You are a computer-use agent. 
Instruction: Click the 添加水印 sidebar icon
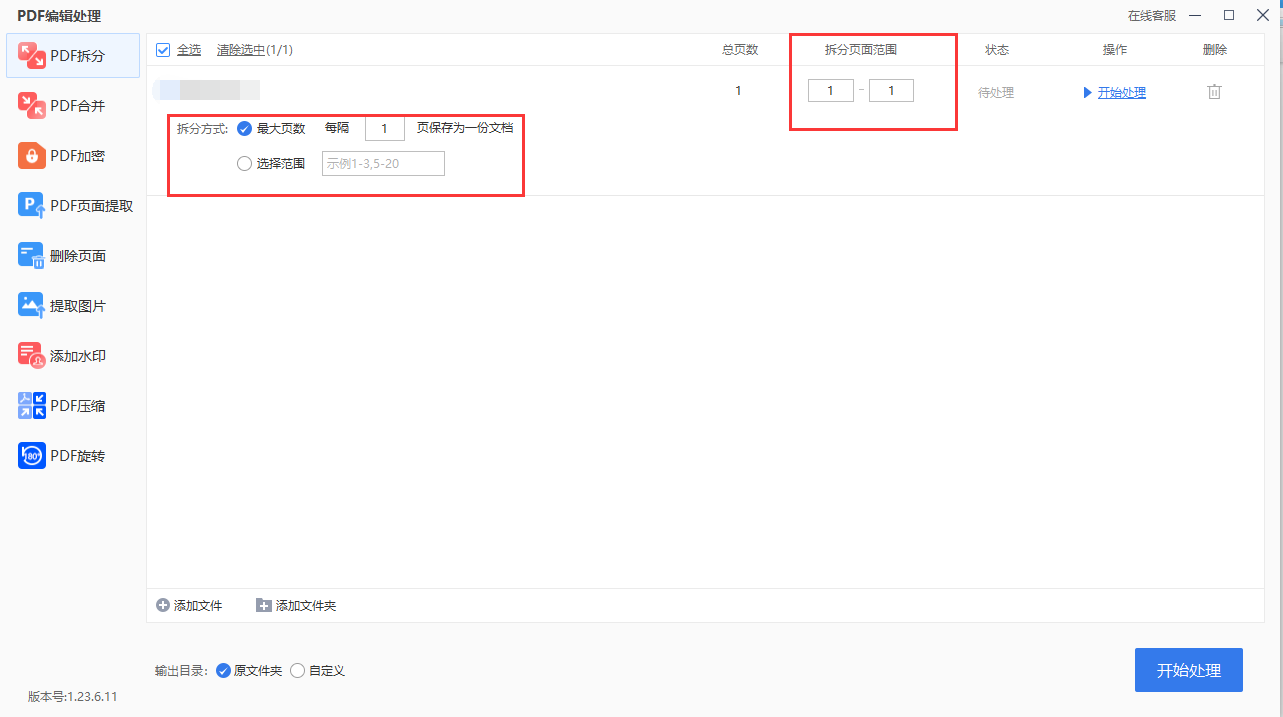pyautogui.click(x=32, y=355)
